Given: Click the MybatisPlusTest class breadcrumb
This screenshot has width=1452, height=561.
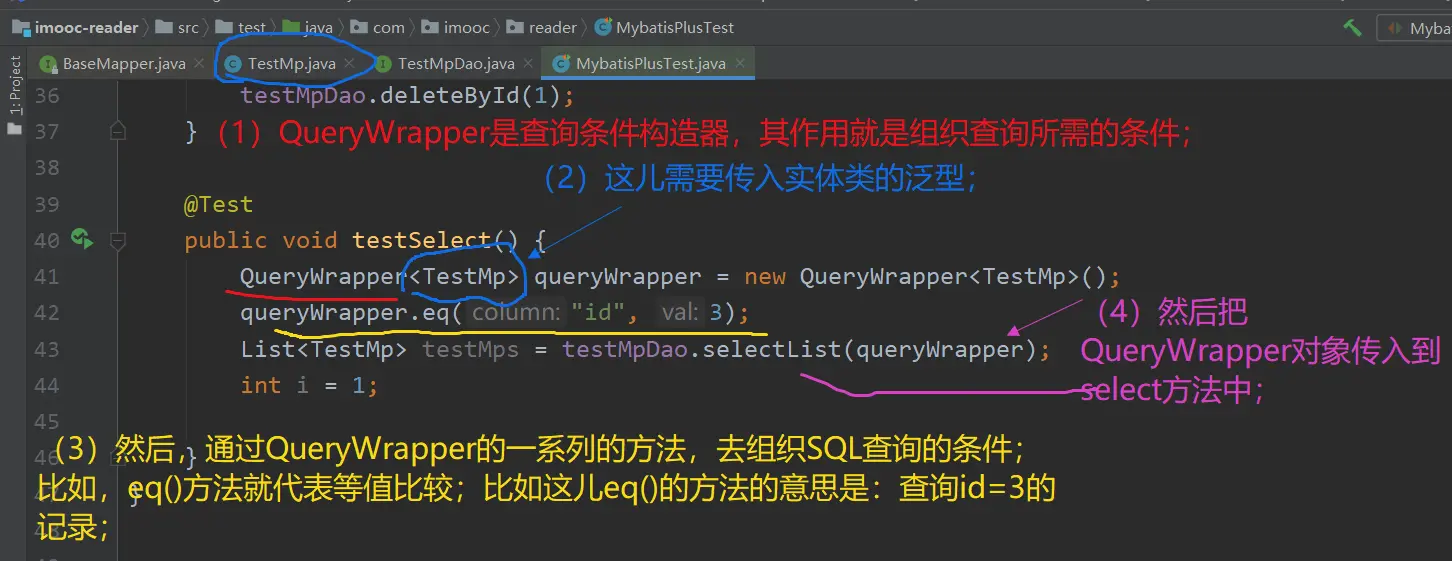Looking at the screenshot, I should pyautogui.click(x=665, y=27).
